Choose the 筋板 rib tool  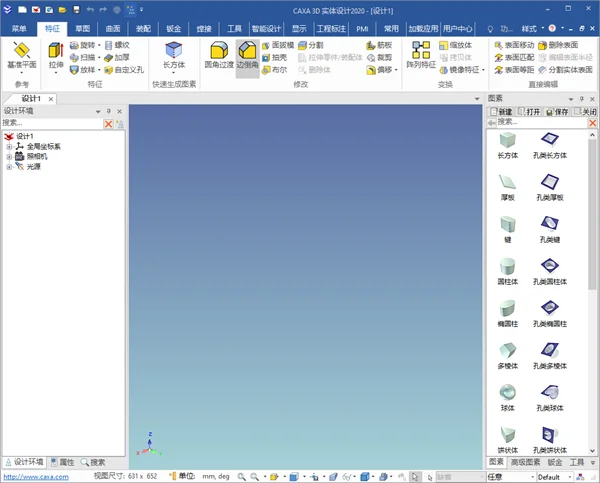coord(379,45)
